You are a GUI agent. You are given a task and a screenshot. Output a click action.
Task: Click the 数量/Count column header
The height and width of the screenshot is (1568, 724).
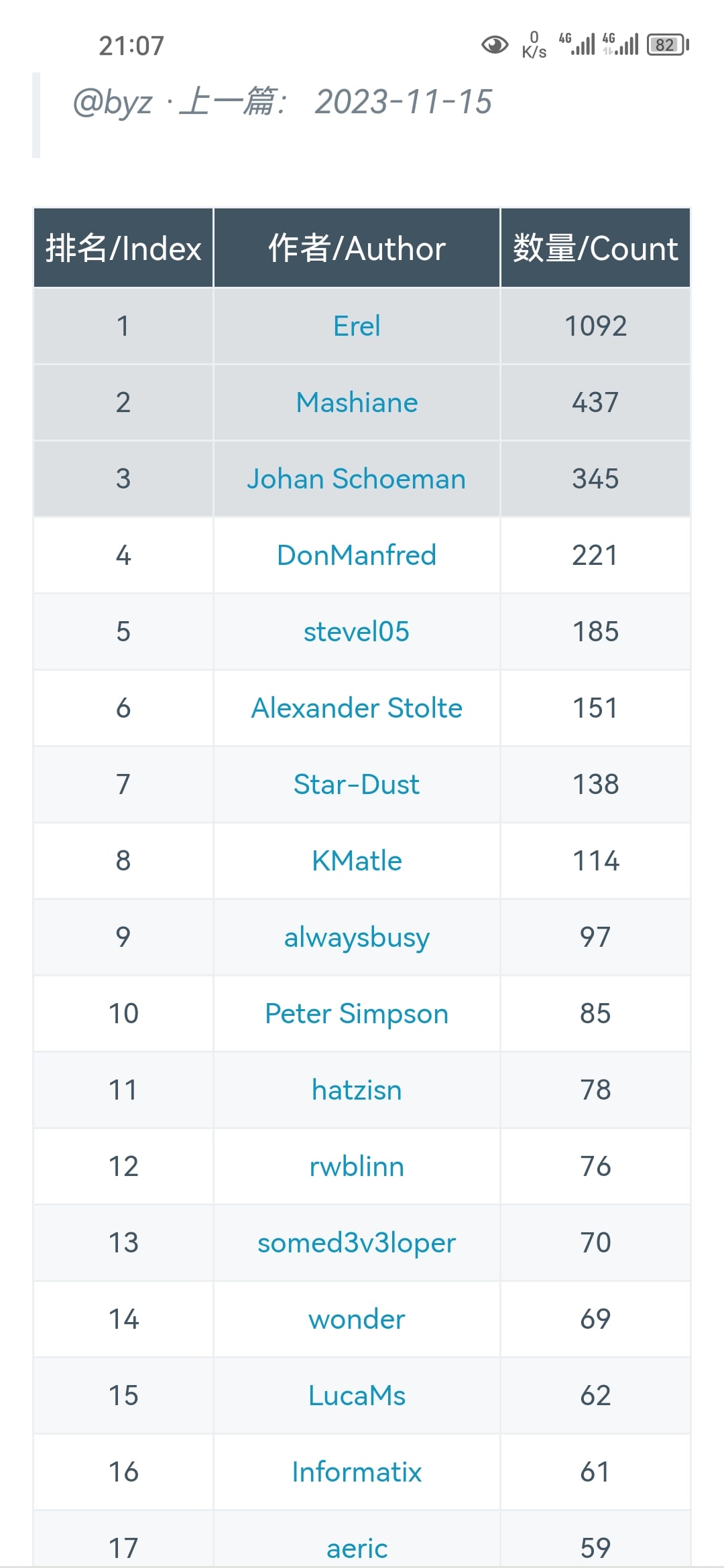tap(595, 249)
